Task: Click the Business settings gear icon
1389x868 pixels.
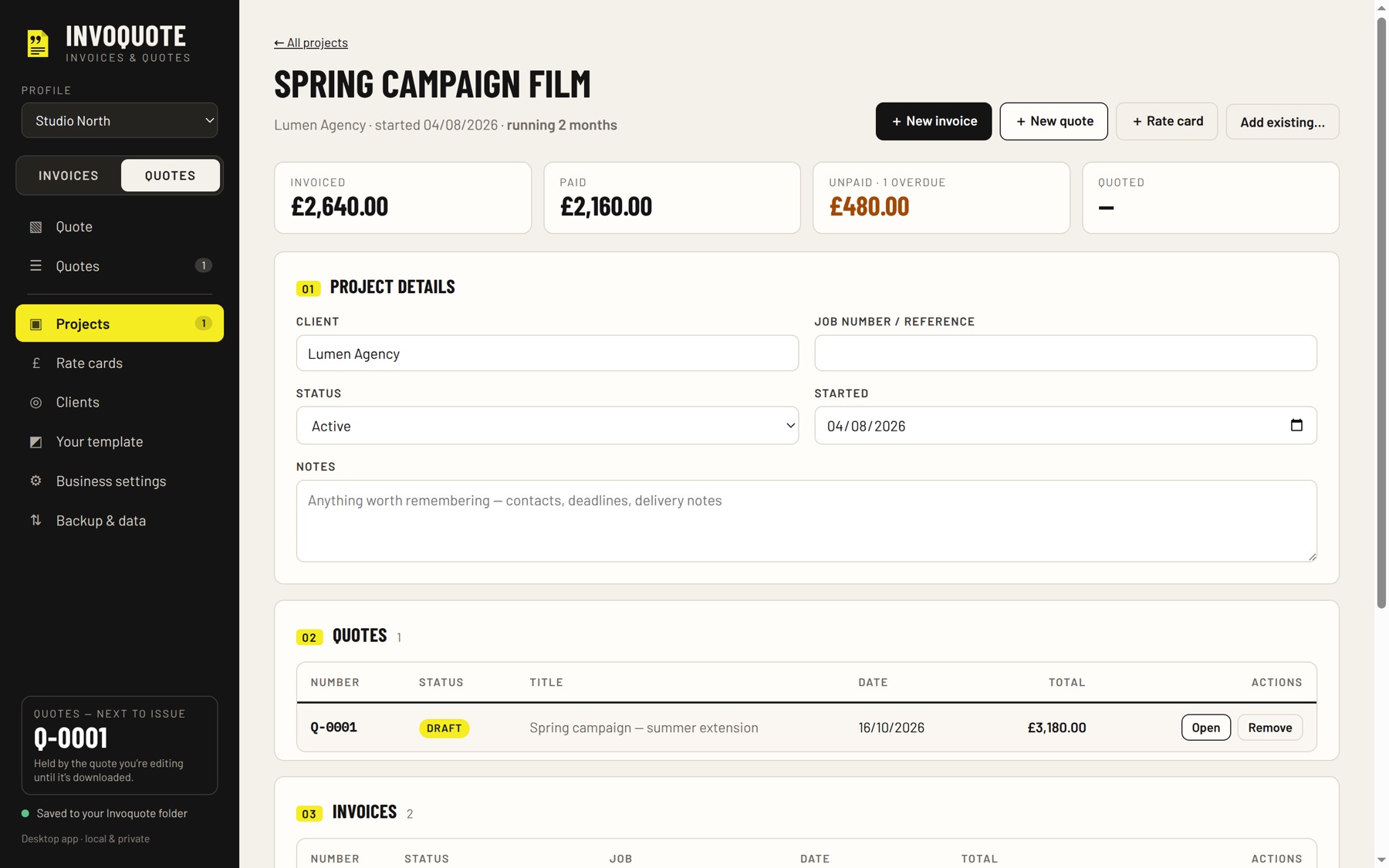Action: [35, 481]
